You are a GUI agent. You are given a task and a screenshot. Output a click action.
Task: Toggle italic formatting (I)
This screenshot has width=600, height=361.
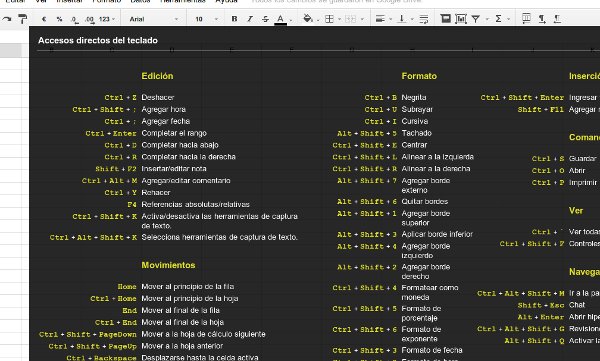point(250,19)
